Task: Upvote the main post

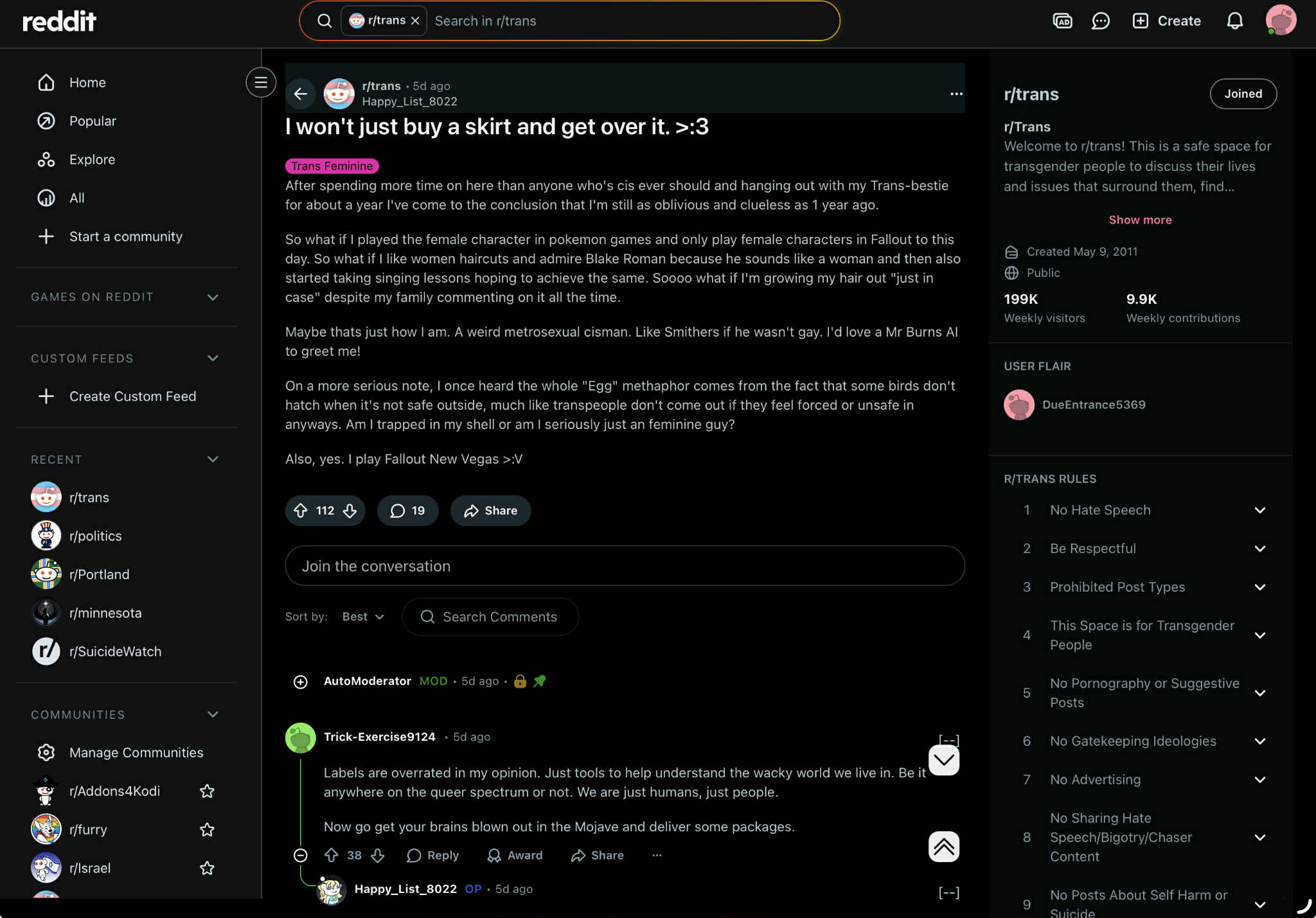Action: point(301,511)
